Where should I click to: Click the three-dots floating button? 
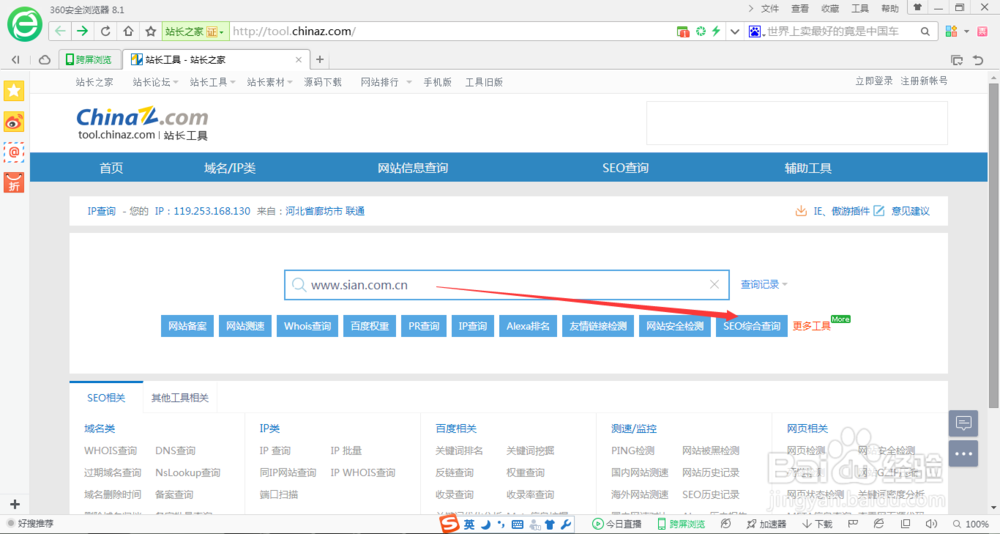point(963,454)
